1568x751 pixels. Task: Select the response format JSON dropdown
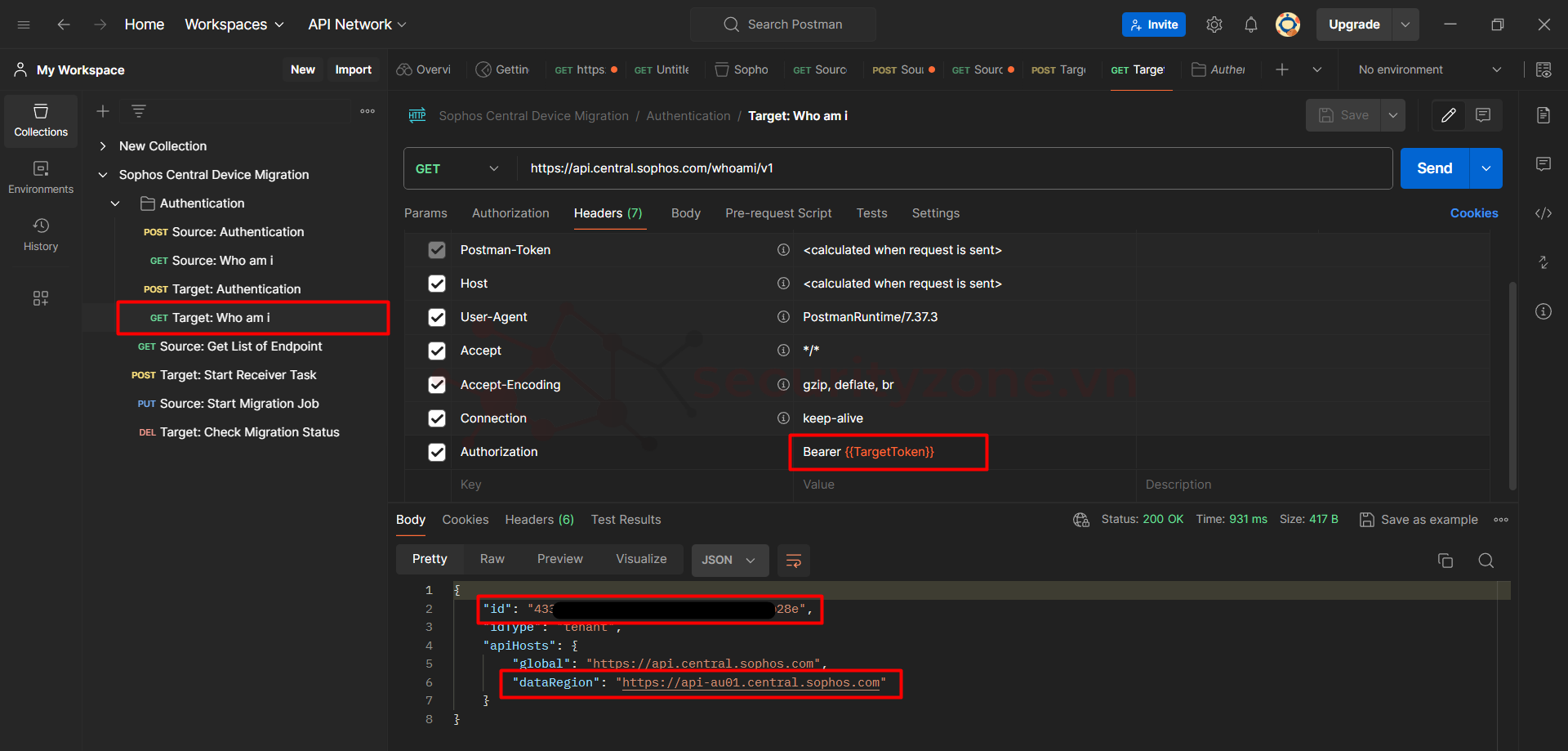[x=730, y=561]
